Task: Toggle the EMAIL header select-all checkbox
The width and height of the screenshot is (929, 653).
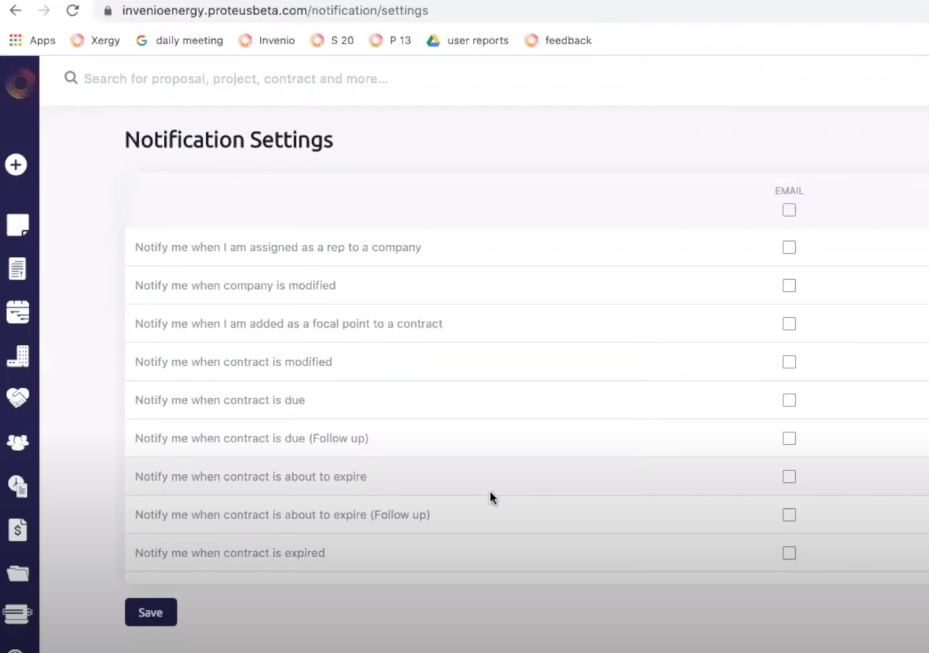Action: tap(789, 210)
